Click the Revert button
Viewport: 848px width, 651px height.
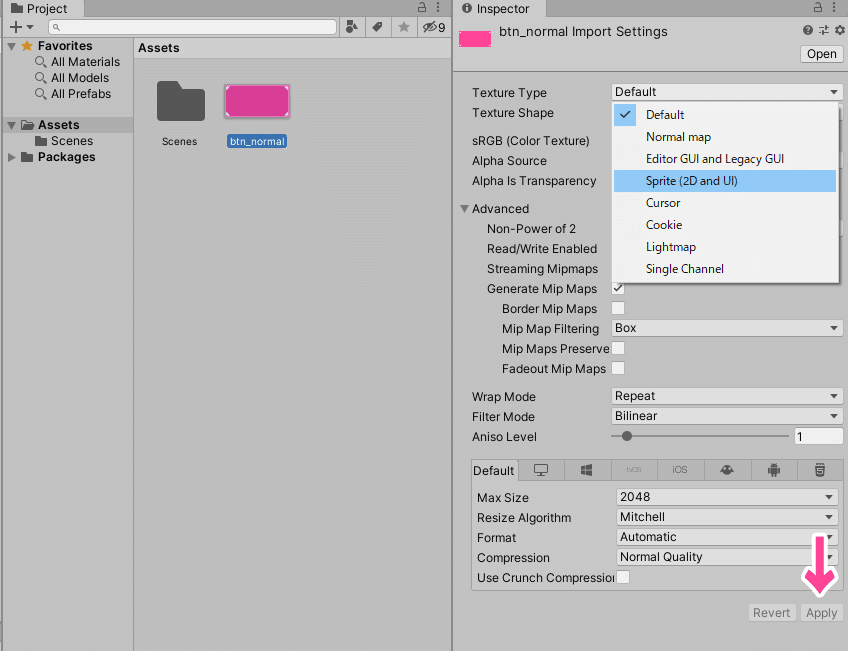(x=772, y=613)
